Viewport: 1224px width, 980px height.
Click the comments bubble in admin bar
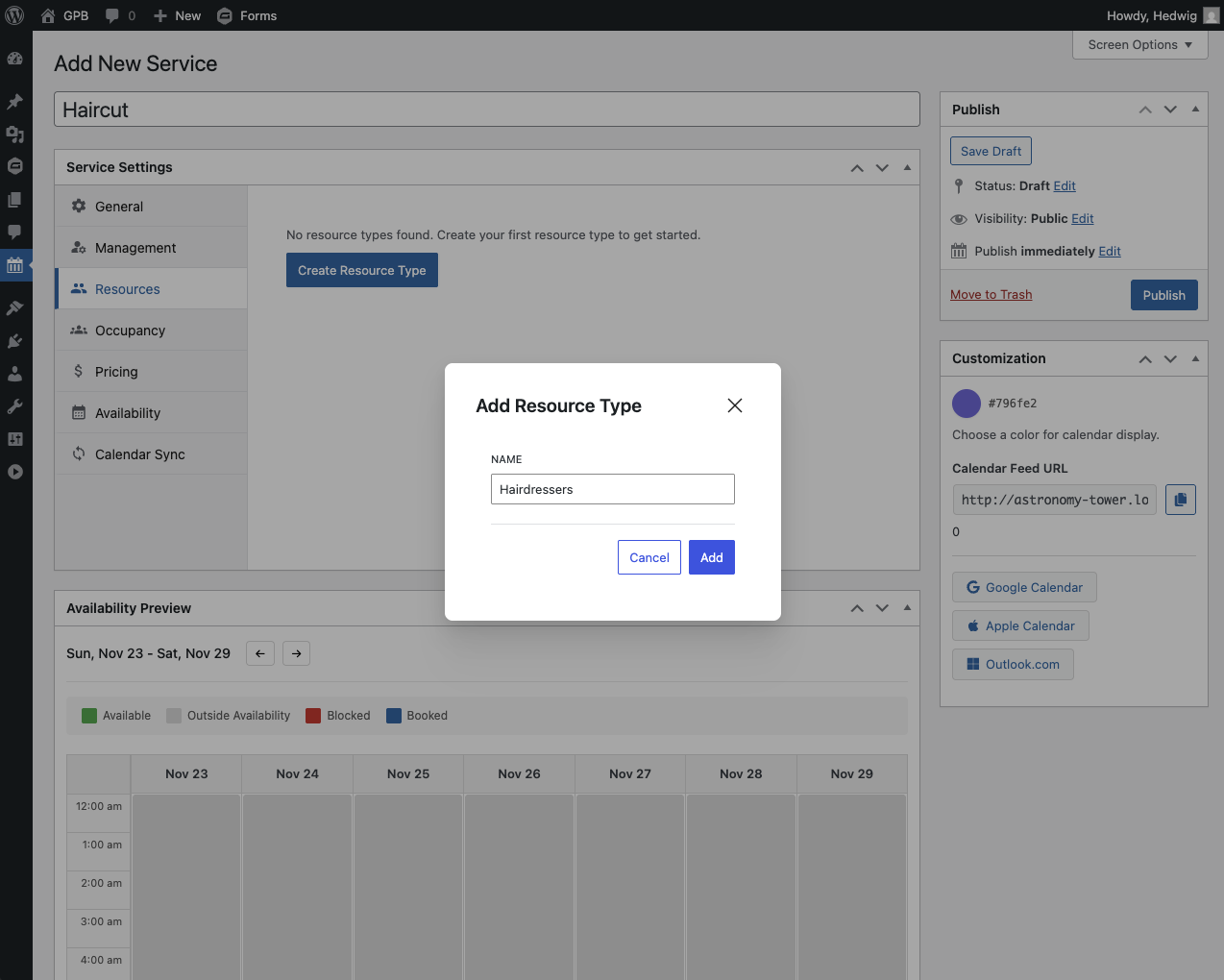point(120,15)
